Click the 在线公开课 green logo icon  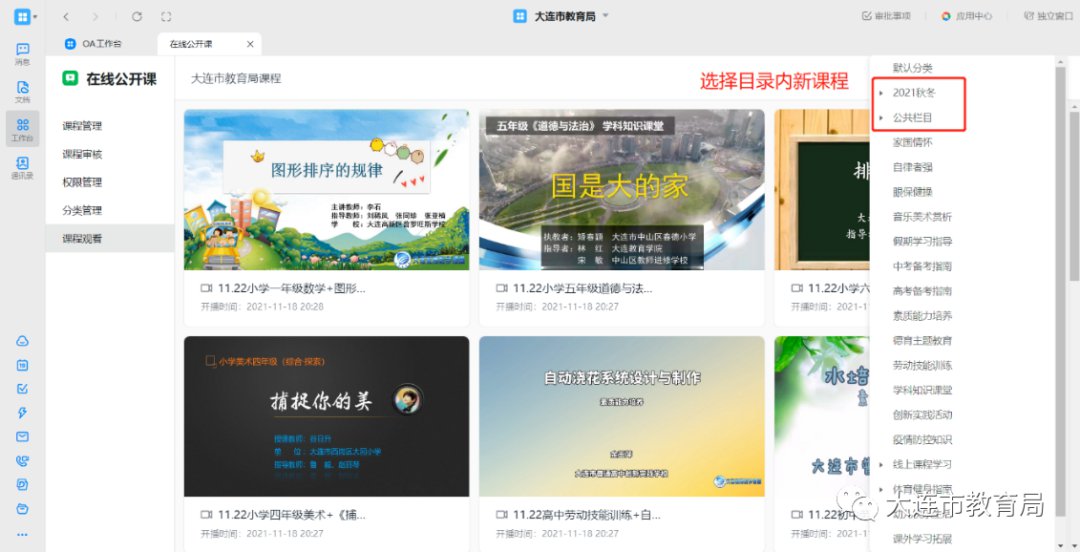pyautogui.click(x=70, y=79)
